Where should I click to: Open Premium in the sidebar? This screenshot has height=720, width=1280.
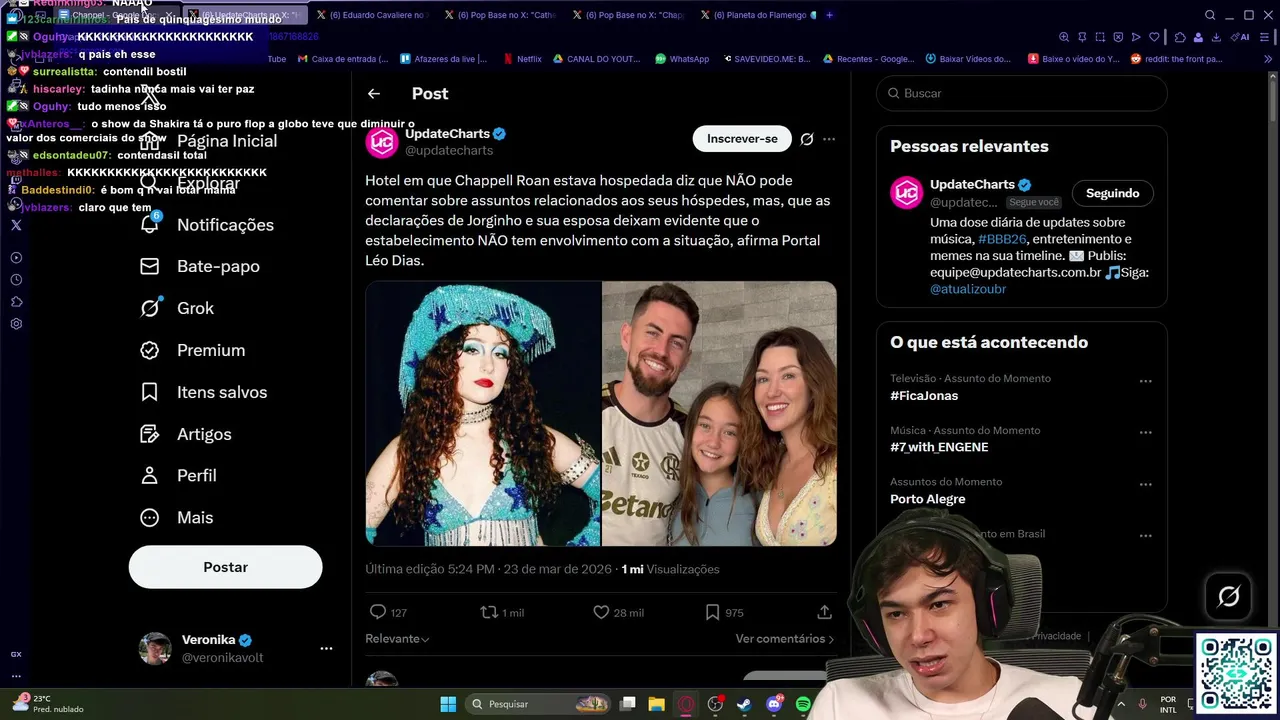point(211,350)
